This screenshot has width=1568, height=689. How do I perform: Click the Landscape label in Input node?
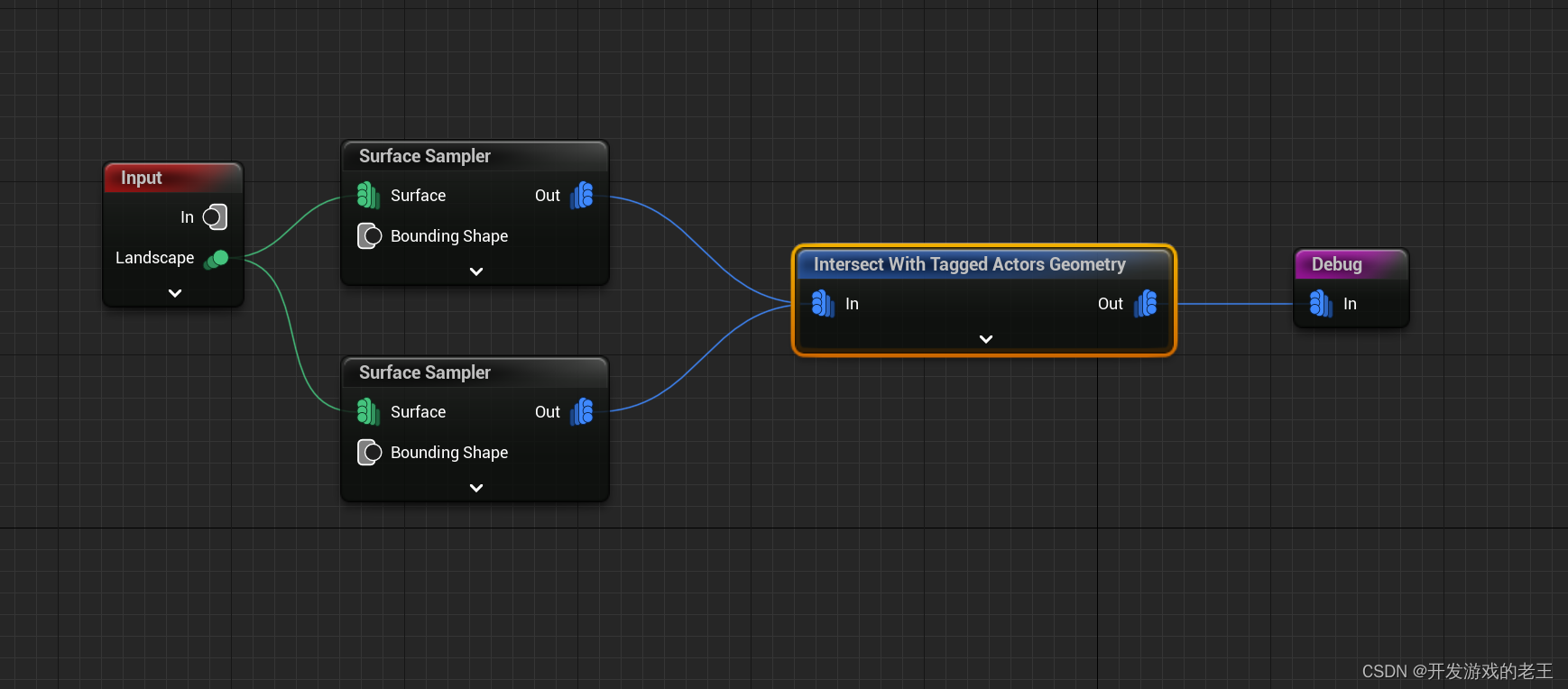[154, 258]
